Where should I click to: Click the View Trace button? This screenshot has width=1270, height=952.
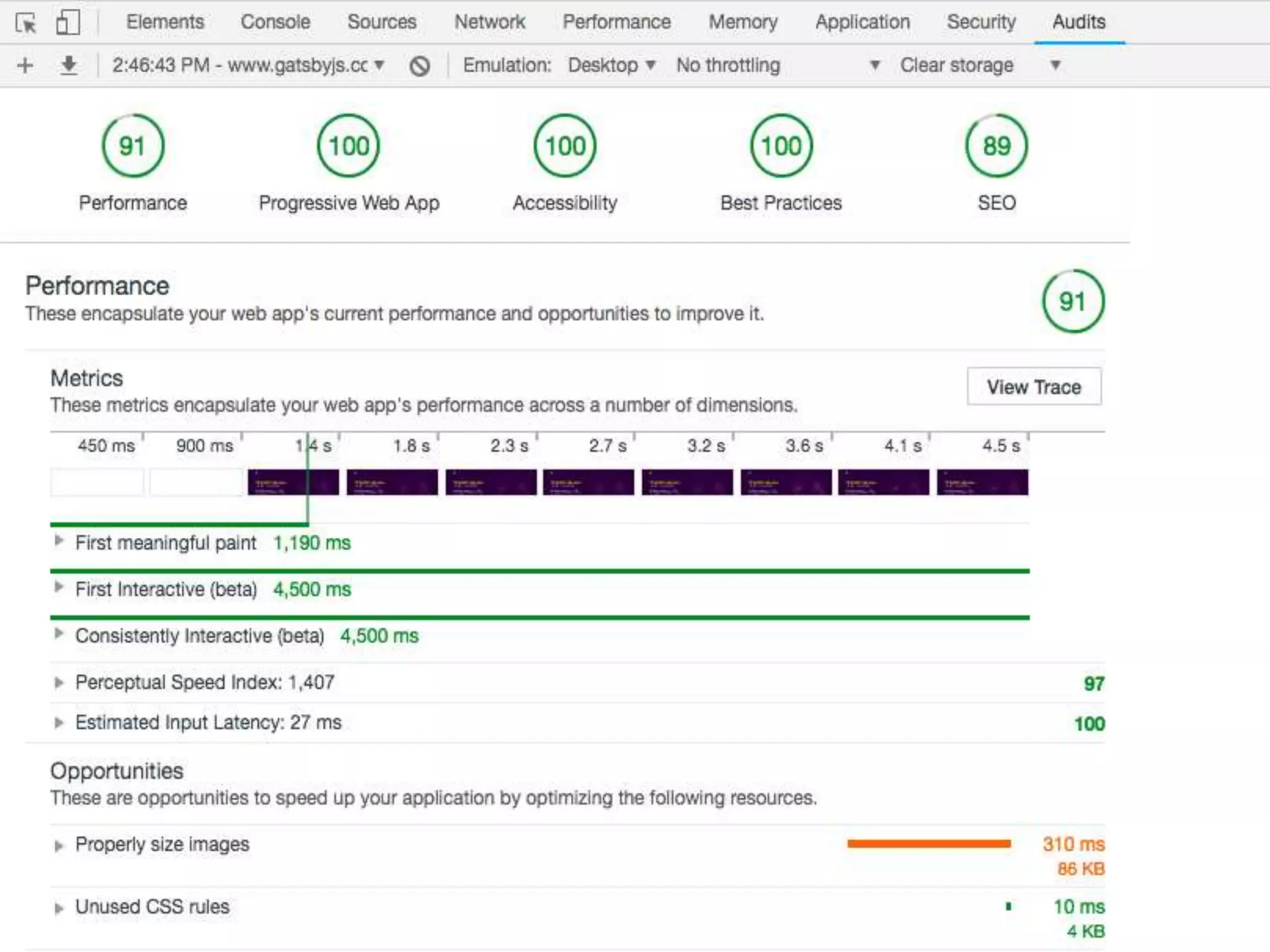point(1034,387)
